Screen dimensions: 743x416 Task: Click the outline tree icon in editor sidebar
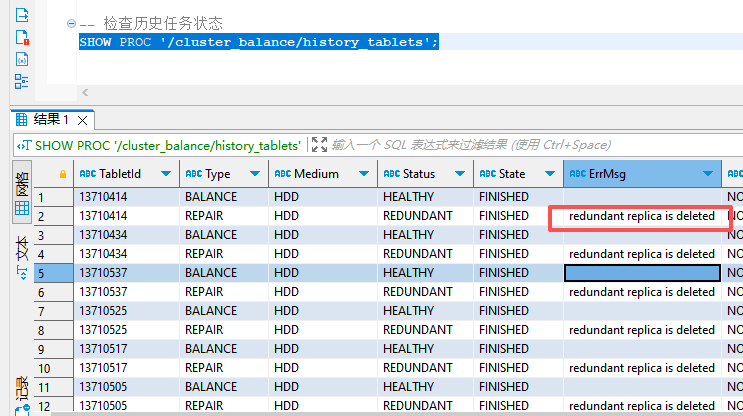(21, 81)
